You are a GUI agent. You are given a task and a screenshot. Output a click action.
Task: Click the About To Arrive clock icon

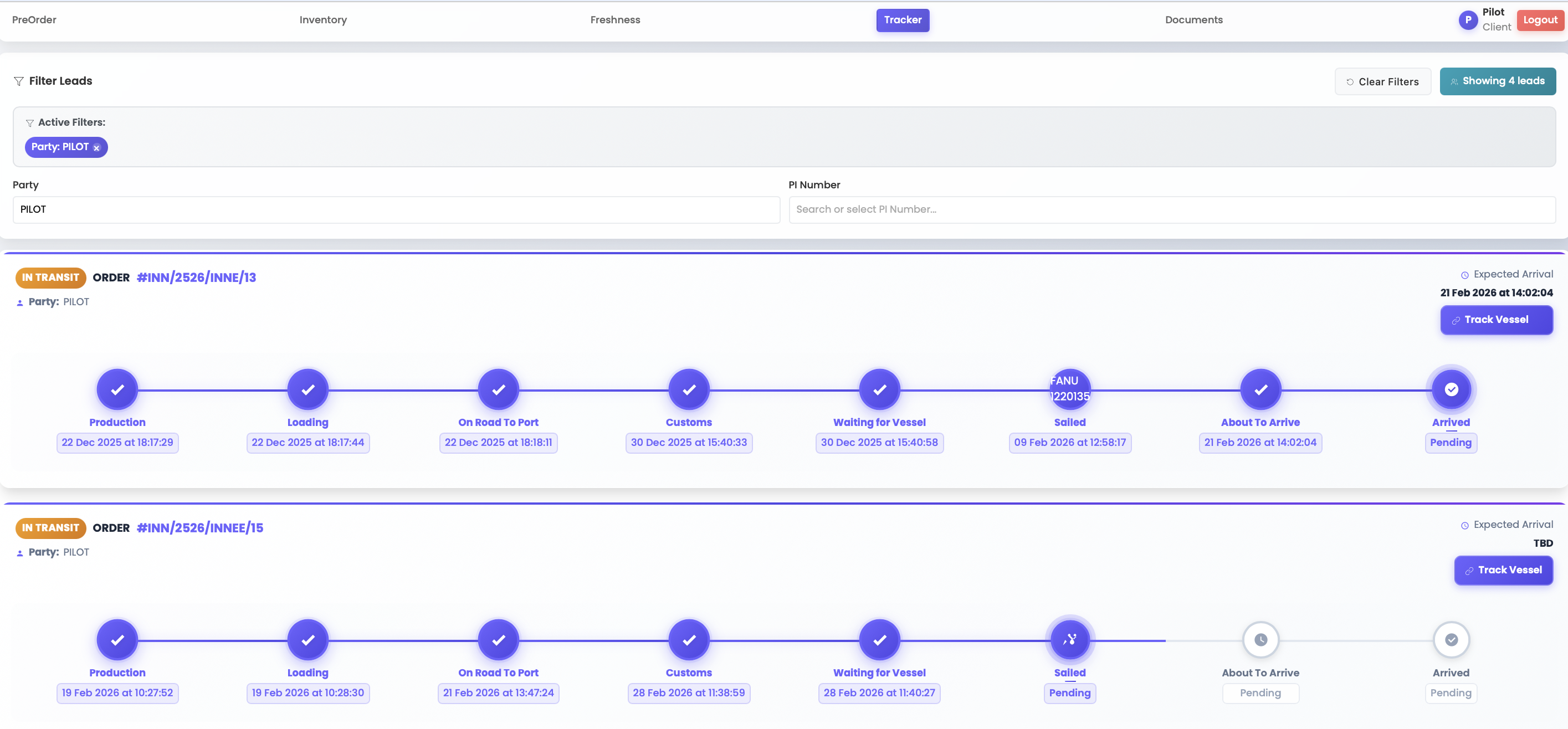click(1260, 640)
